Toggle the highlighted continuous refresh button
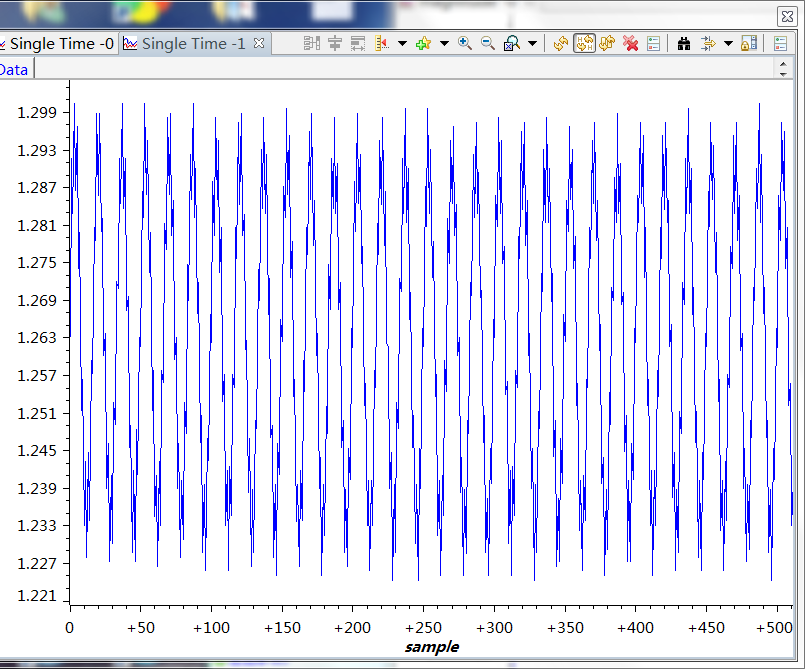 click(584, 43)
